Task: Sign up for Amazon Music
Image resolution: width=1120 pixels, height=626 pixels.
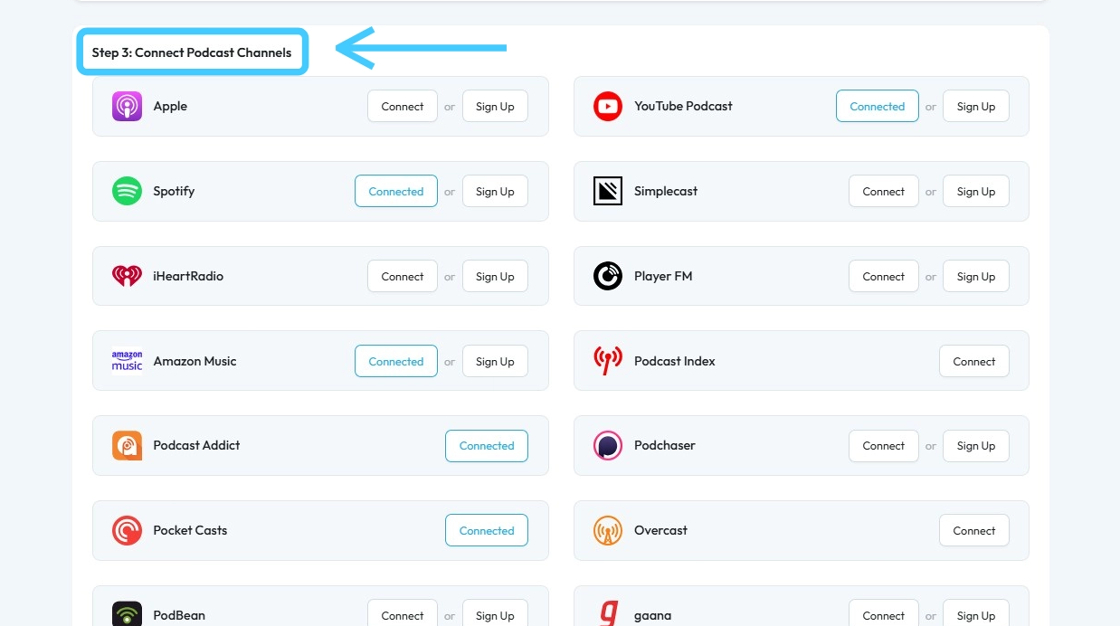Action: pyautogui.click(x=495, y=361)
